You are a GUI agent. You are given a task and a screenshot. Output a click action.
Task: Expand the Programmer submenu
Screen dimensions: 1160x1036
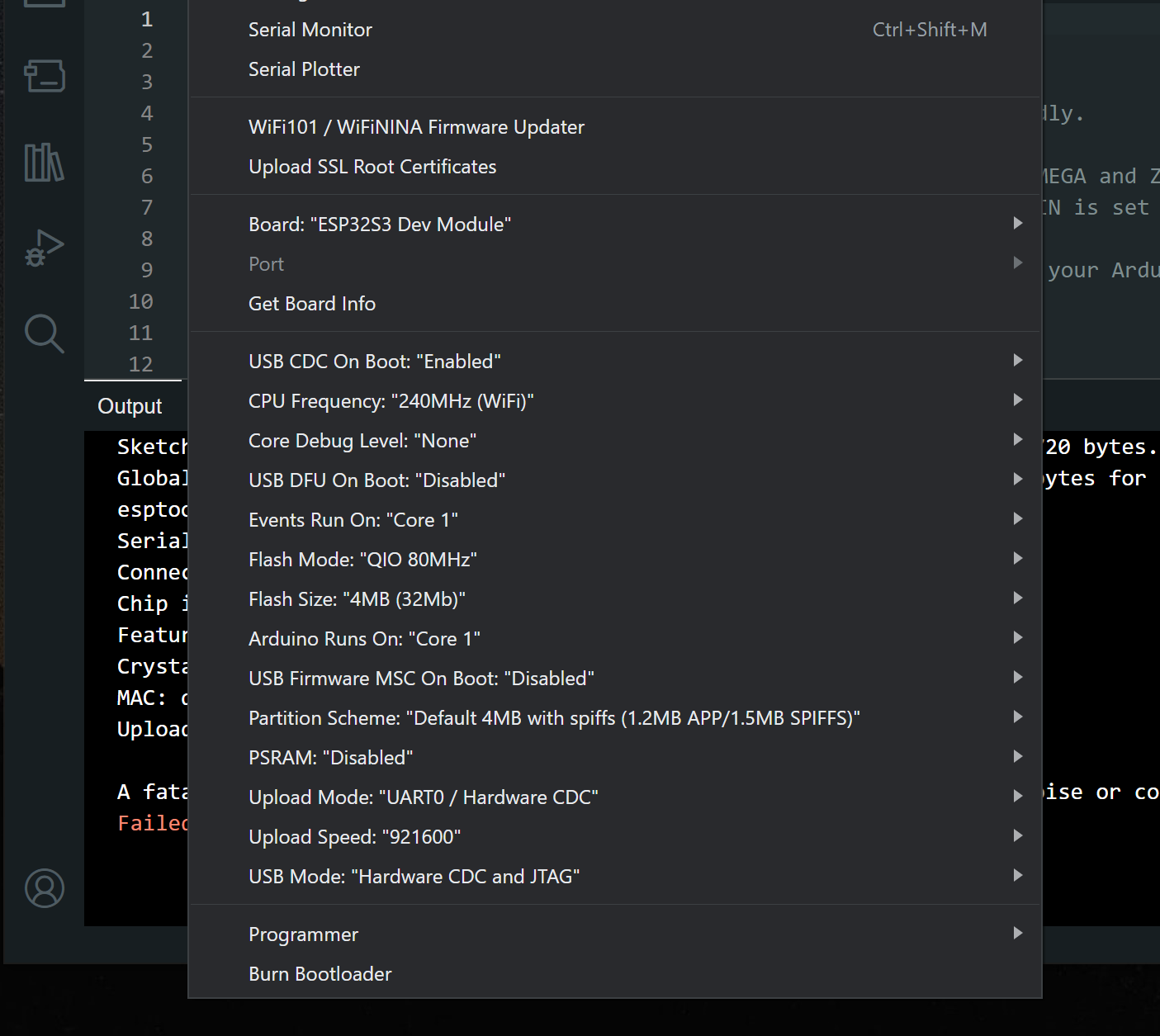tap(615, 934)
